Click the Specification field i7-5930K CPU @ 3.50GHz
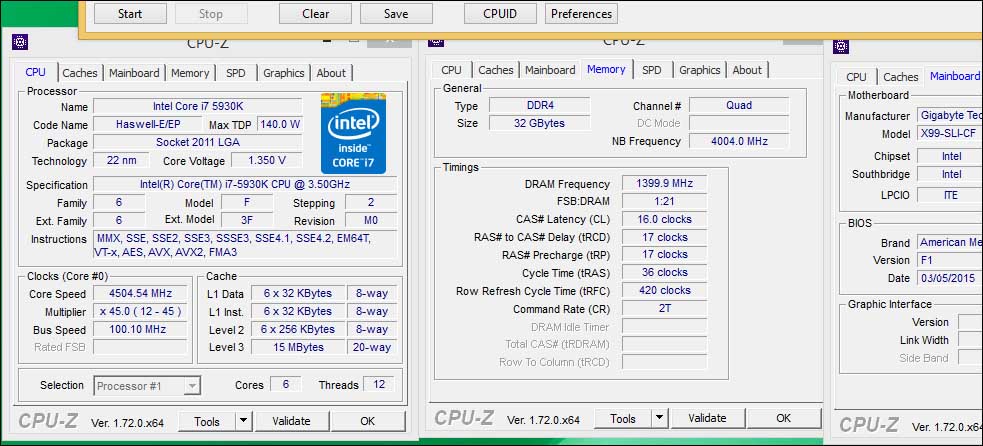983x446 pixels. tap(245, 184)
